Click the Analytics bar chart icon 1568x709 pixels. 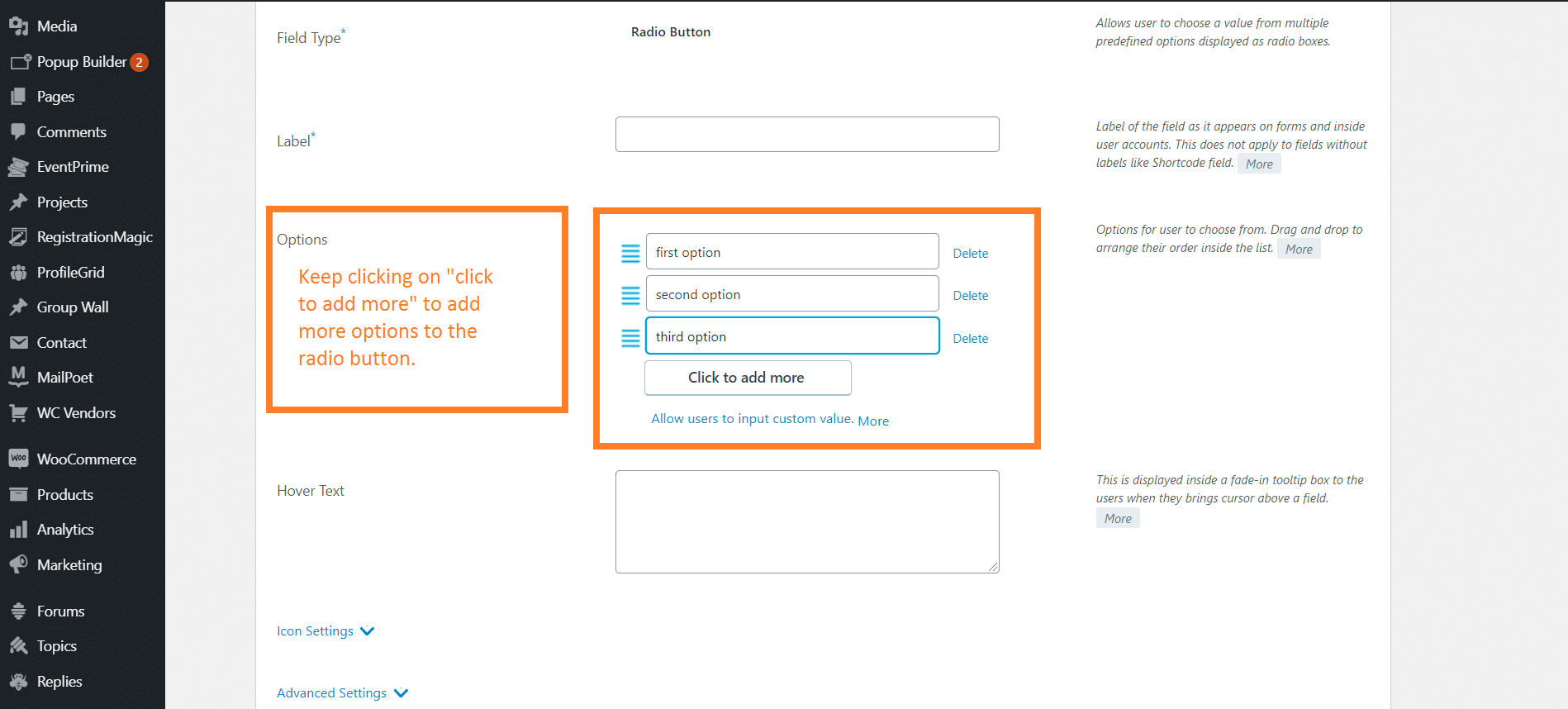pos(18,530)
